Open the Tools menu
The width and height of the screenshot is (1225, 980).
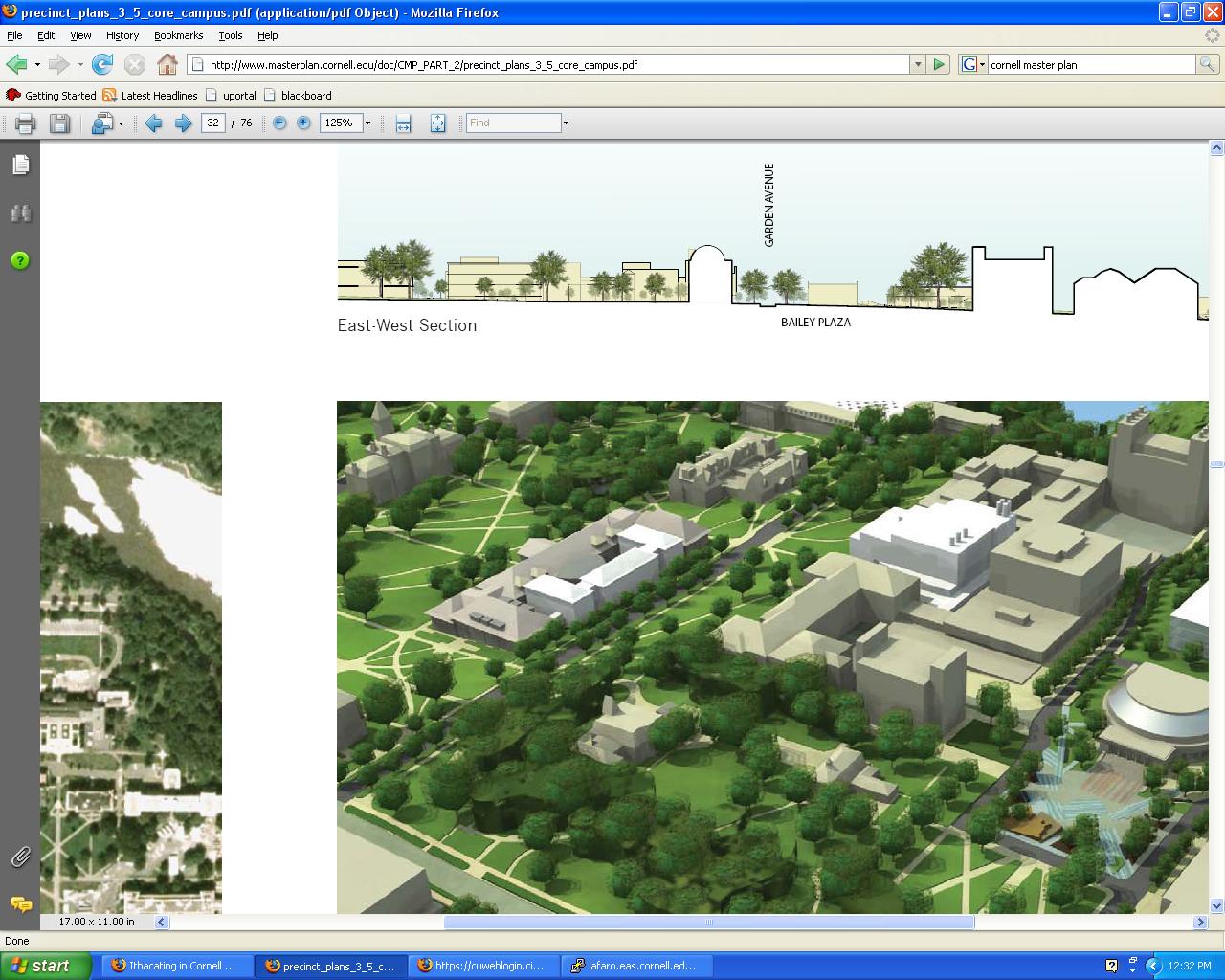click(x=231, y=35)
